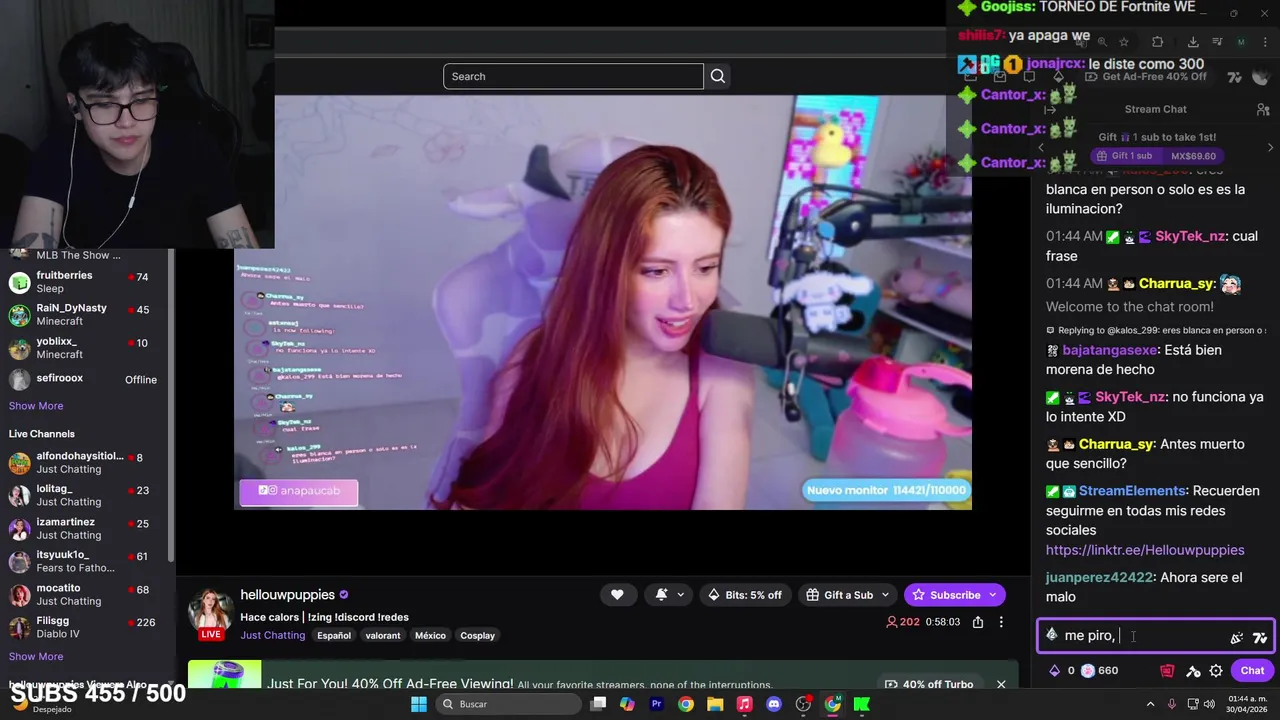The width and height of the screenshot is (1280, 720).
Task: Click Gift 1 sub MX$69.60 button
Action: [x=1156, y=156]
